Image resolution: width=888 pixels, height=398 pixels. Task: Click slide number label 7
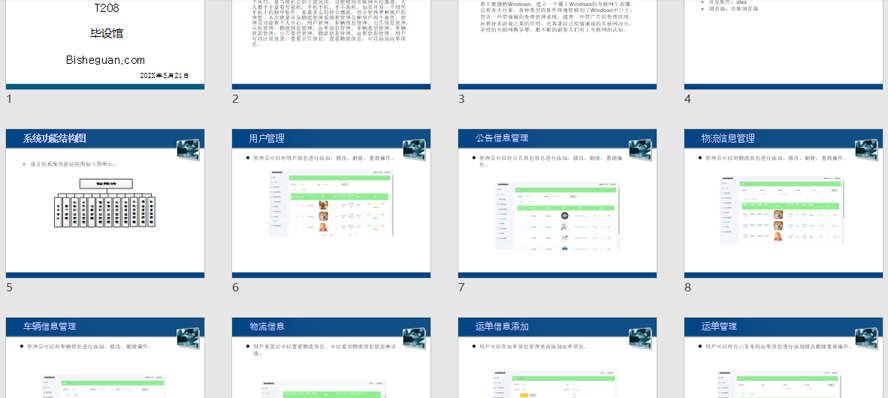[x=462, y=288]
